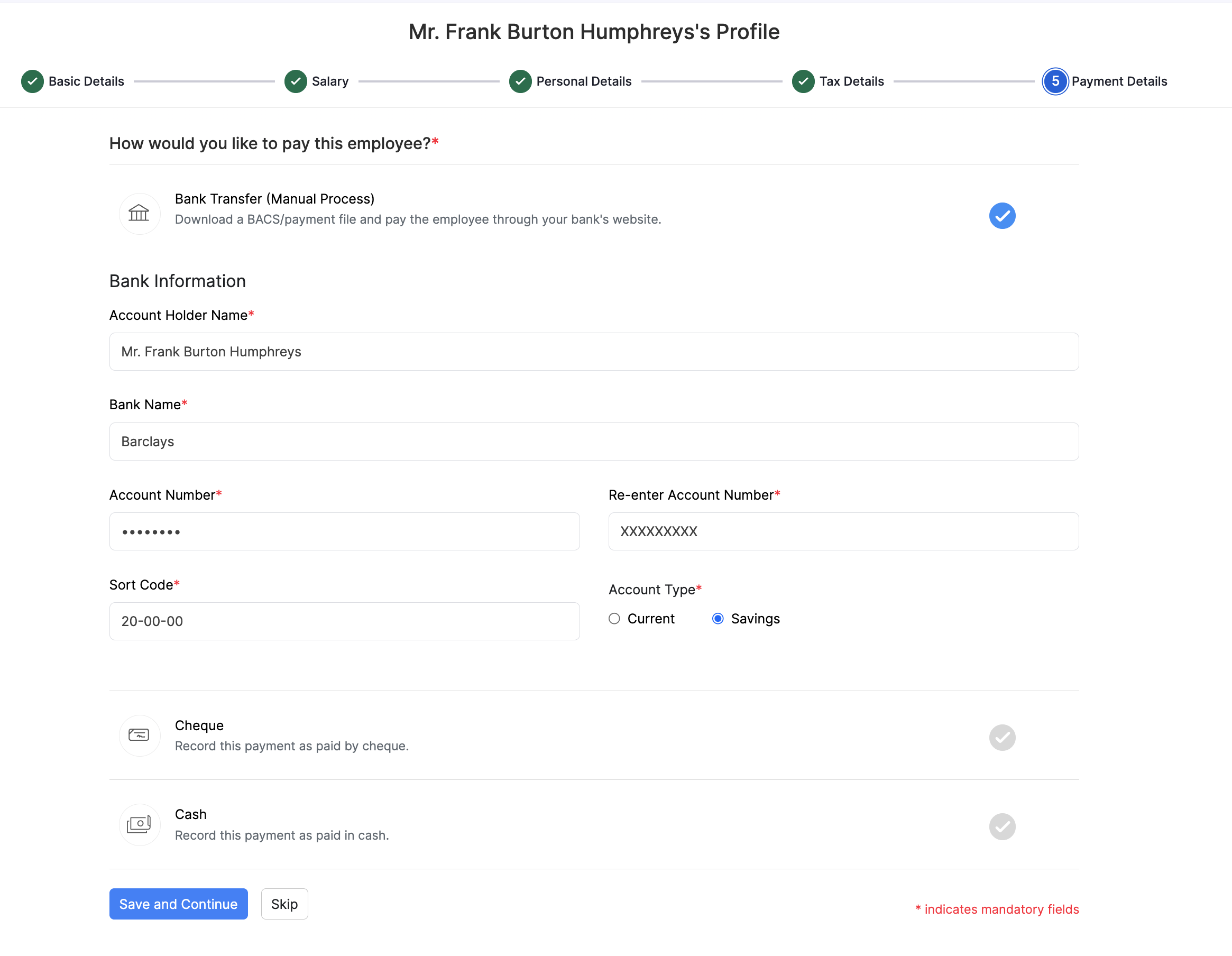Select the Cheque option title

pyautogui.click(x=199, y=725)
